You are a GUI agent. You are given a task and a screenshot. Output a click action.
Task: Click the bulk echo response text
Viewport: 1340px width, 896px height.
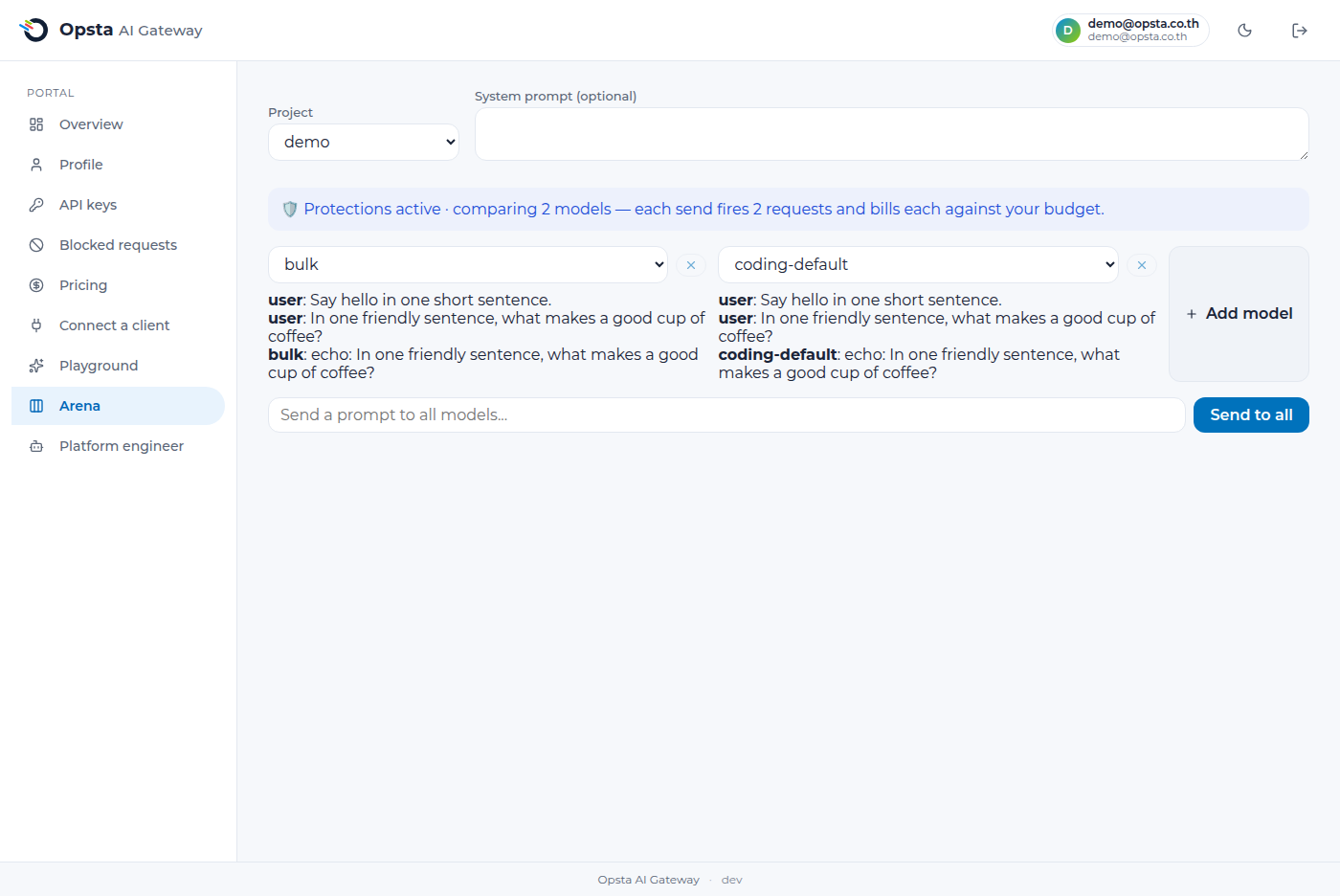coord(483,364)
